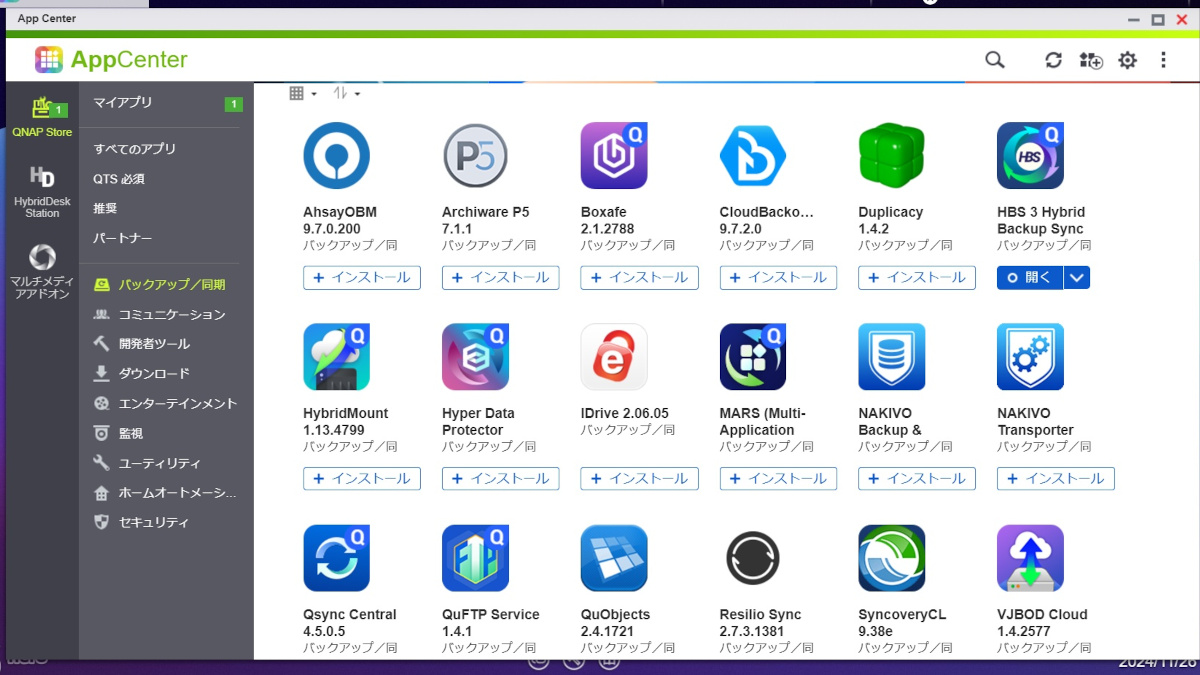
Task: Open the QuFTP Service app icon
Action: click(x=475, y=558)
